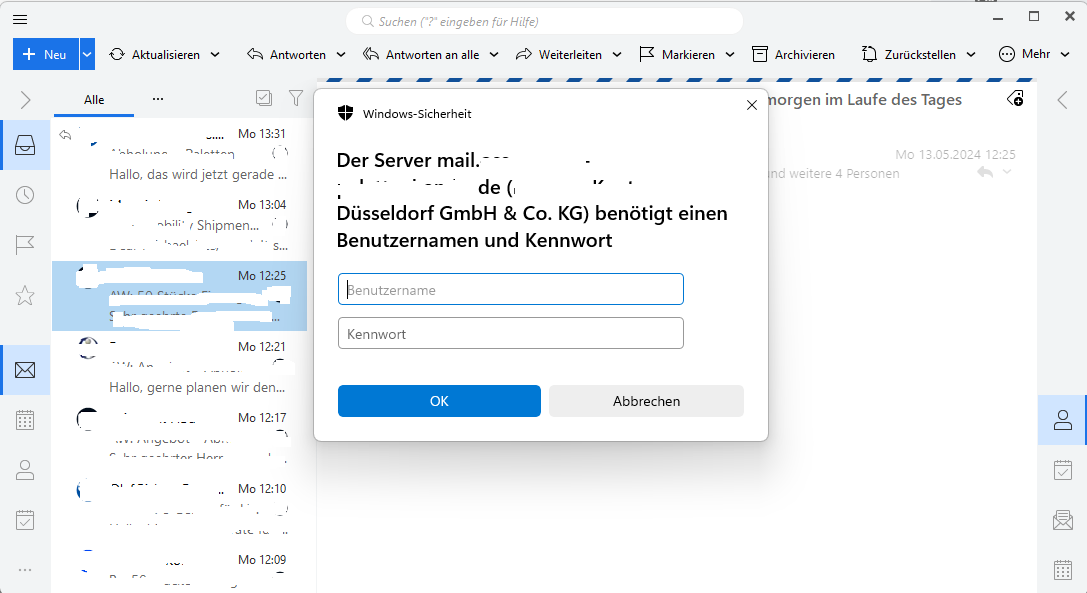Image resolution: width=1087 pixels, height=593 pixels.
Task: Toggle the select-all checkbox above message list
Action: [x=264, y=98]
